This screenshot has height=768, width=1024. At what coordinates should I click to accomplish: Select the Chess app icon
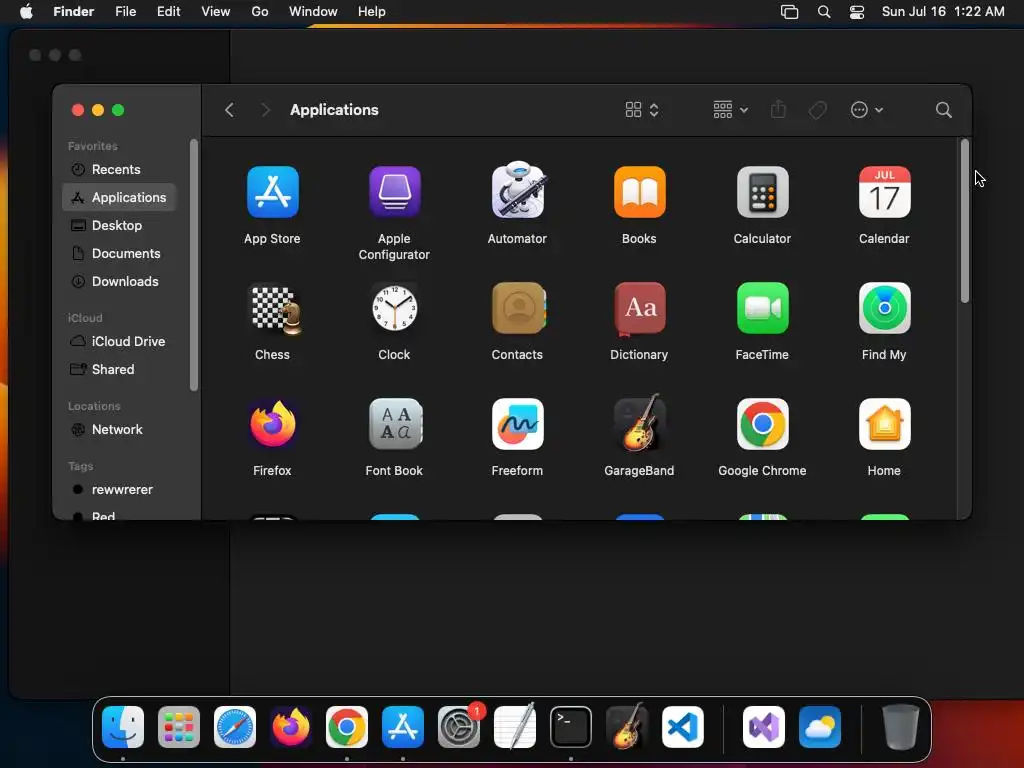tap(275, 309)
